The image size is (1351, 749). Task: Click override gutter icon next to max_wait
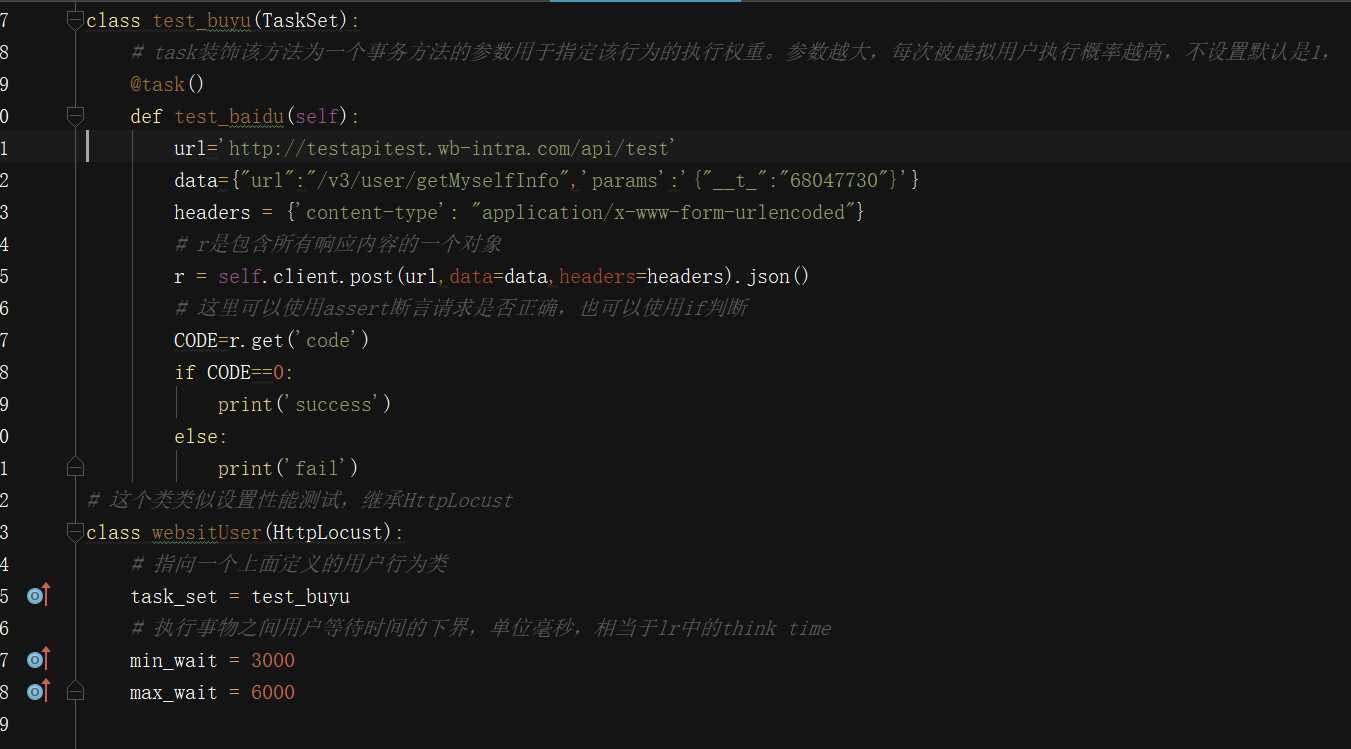point(38,692)
